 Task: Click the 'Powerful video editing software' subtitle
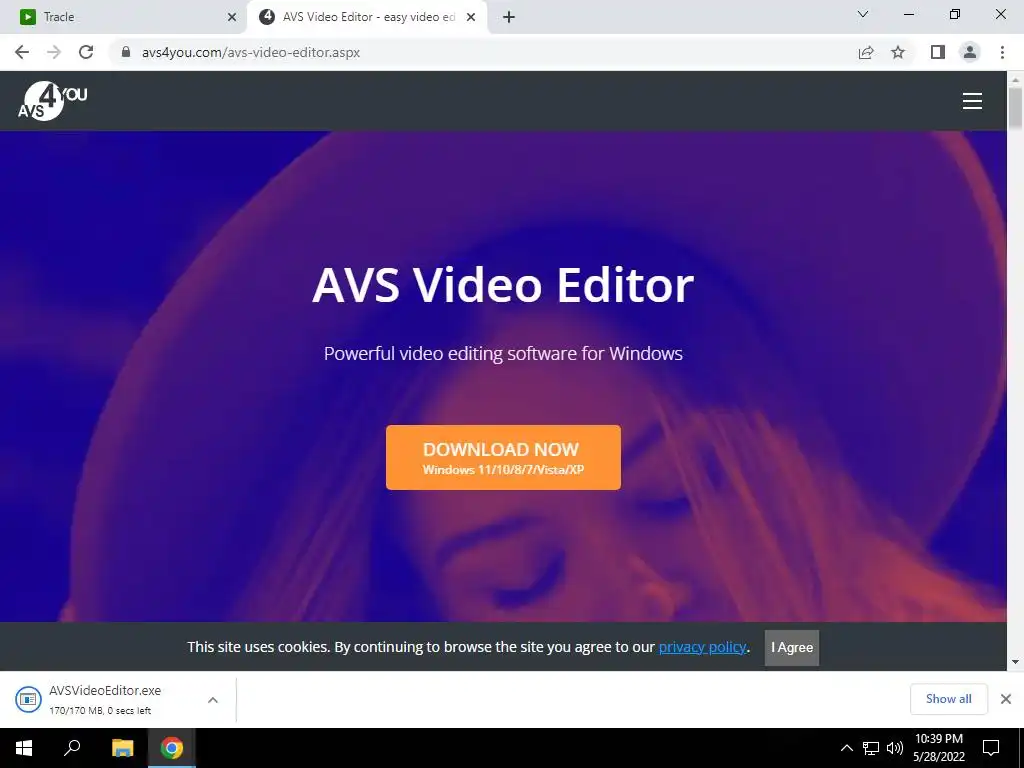click(x=503, y=353)
